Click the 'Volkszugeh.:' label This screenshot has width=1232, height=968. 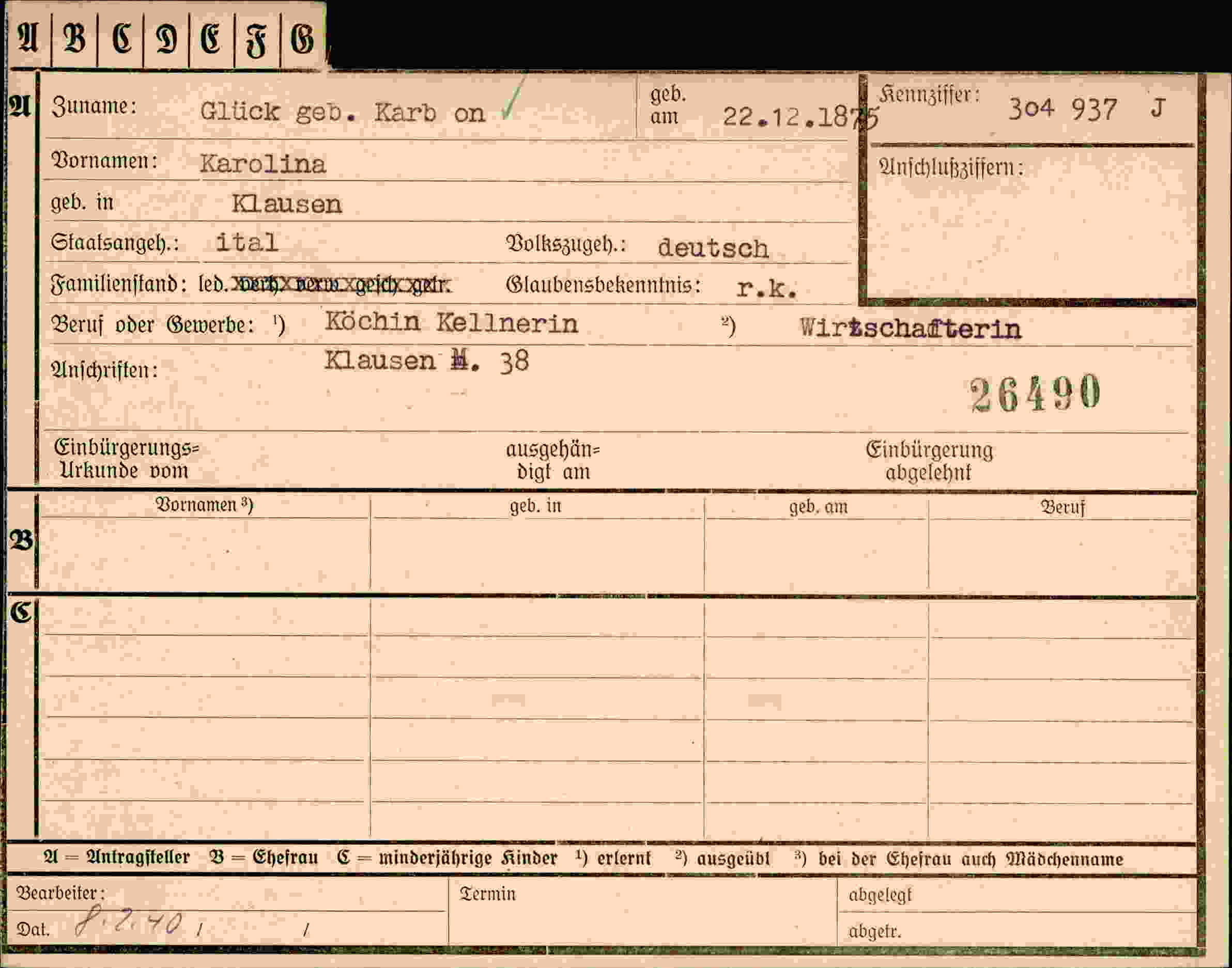[x=566, y=244]
